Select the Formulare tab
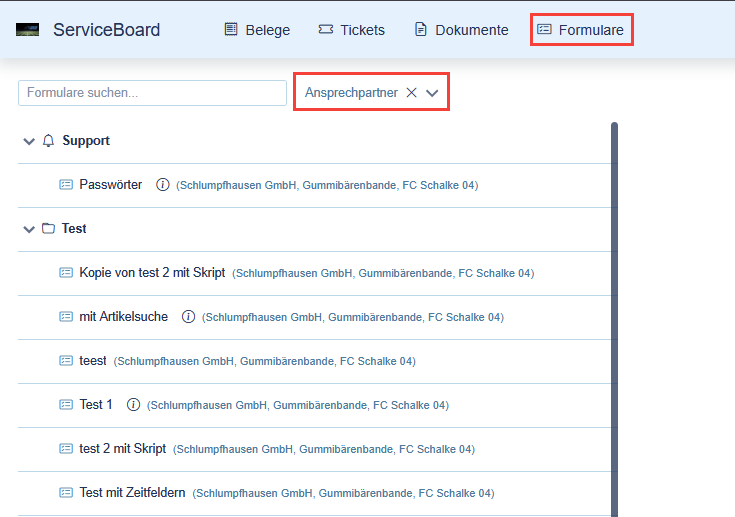Viewport: 735px width, 517px height. tap(581, 30)
